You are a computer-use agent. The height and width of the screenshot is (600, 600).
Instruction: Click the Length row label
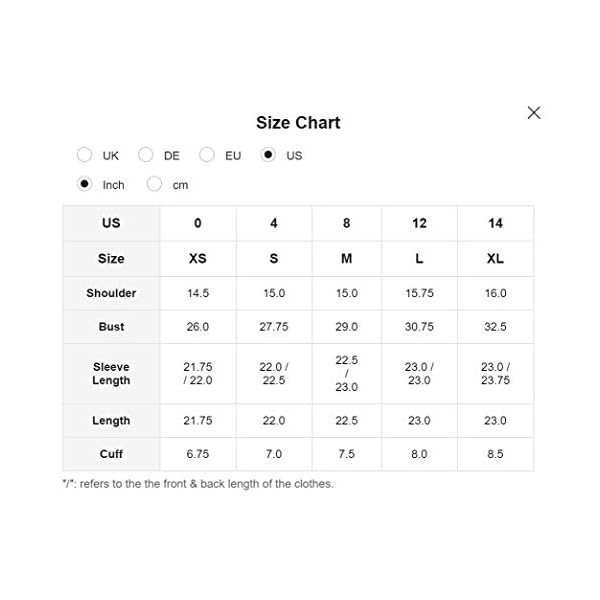pyautogui.click(x=111, y=421)
